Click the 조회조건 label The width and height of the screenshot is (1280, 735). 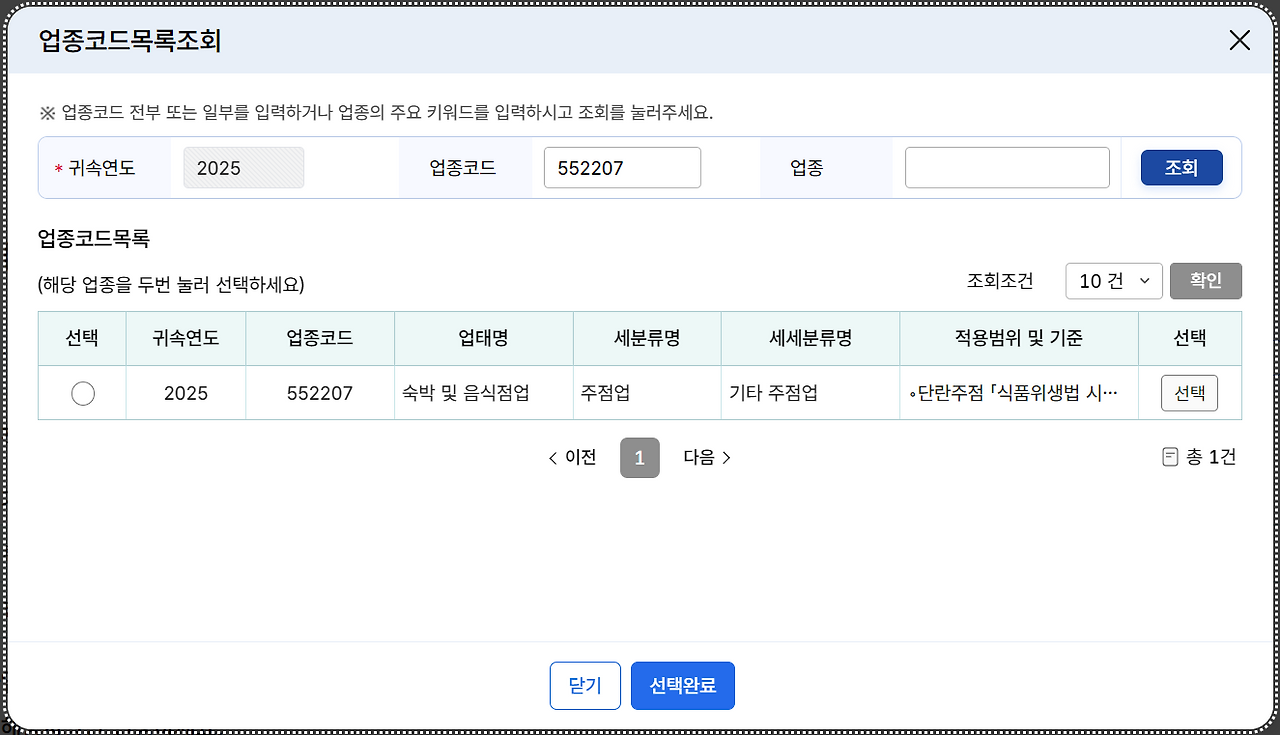coord(1000,281)
